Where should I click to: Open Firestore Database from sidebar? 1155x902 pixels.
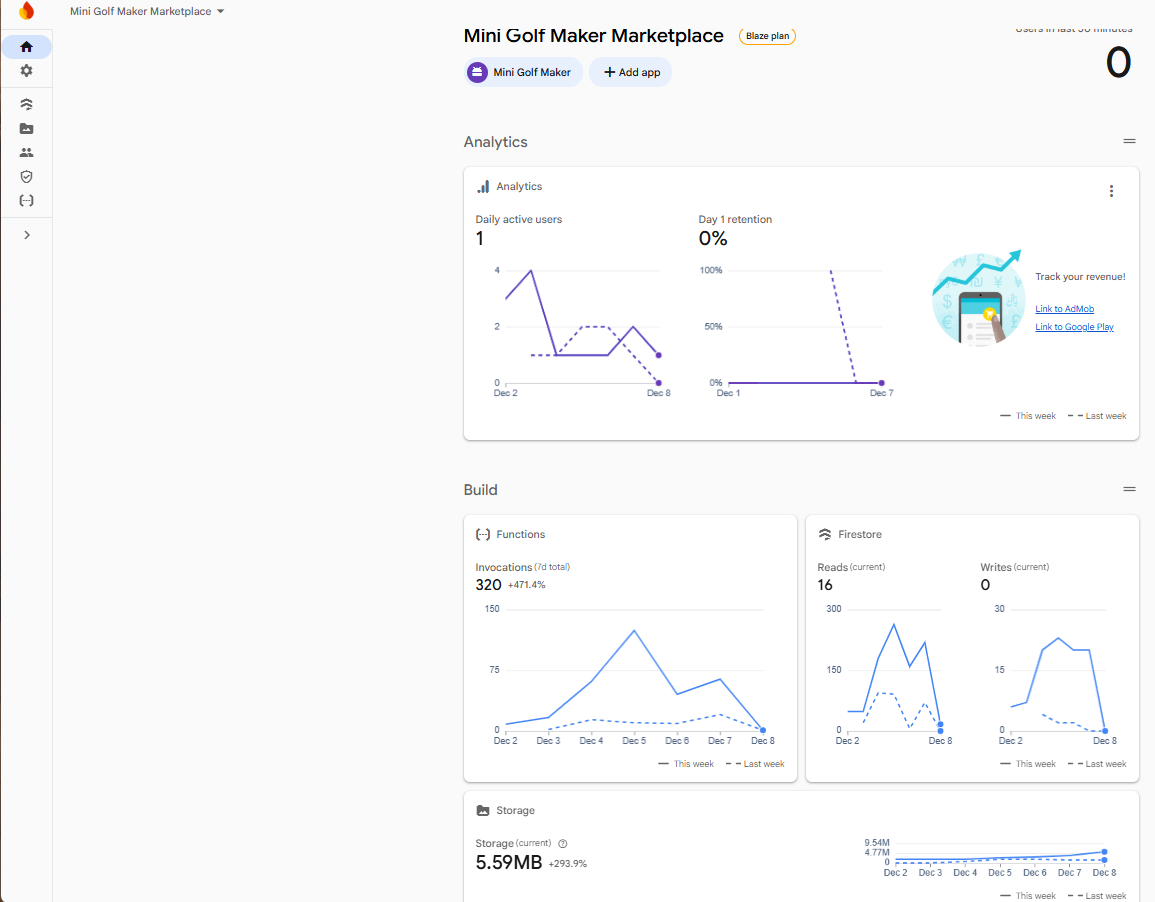tap(27, 104)
